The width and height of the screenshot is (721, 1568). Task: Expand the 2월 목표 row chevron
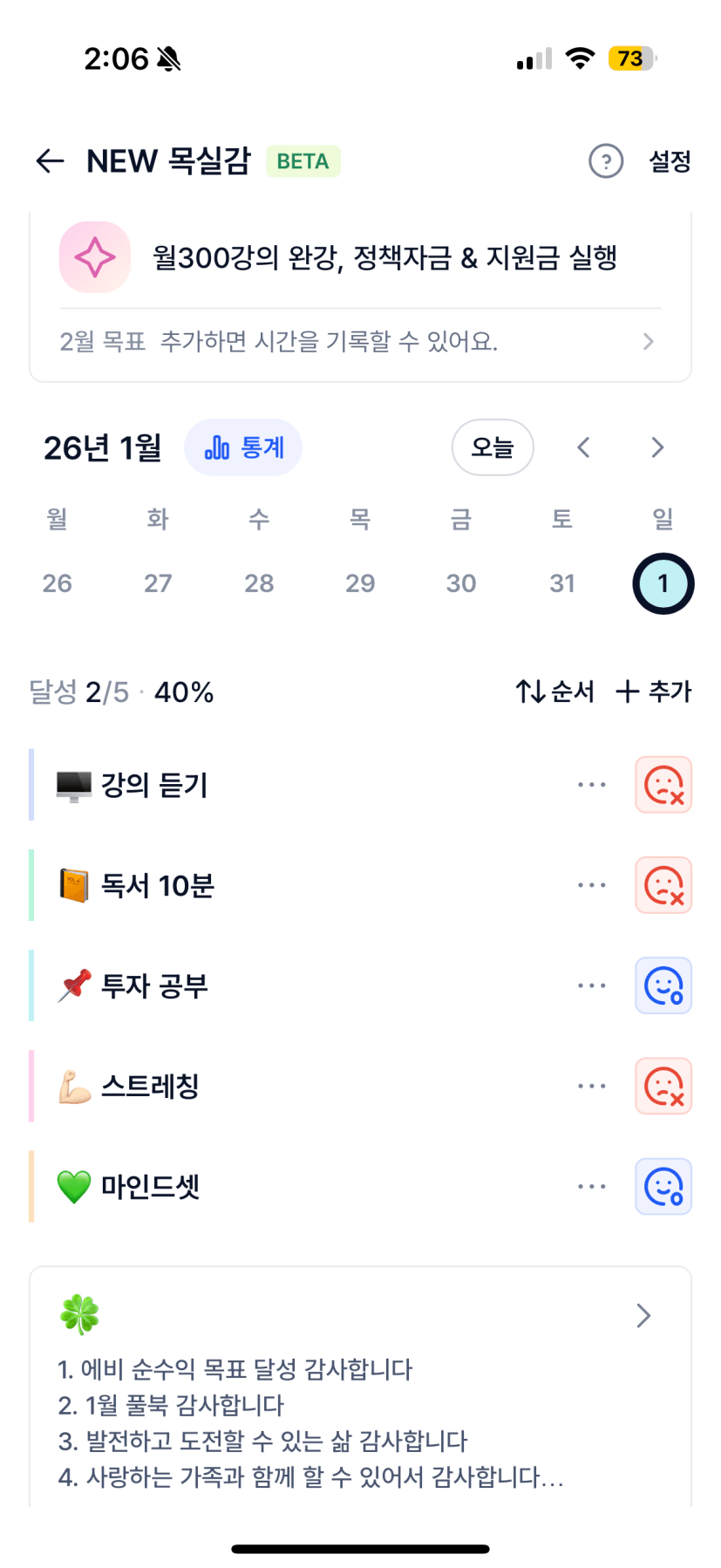click(x=648, y=341)
